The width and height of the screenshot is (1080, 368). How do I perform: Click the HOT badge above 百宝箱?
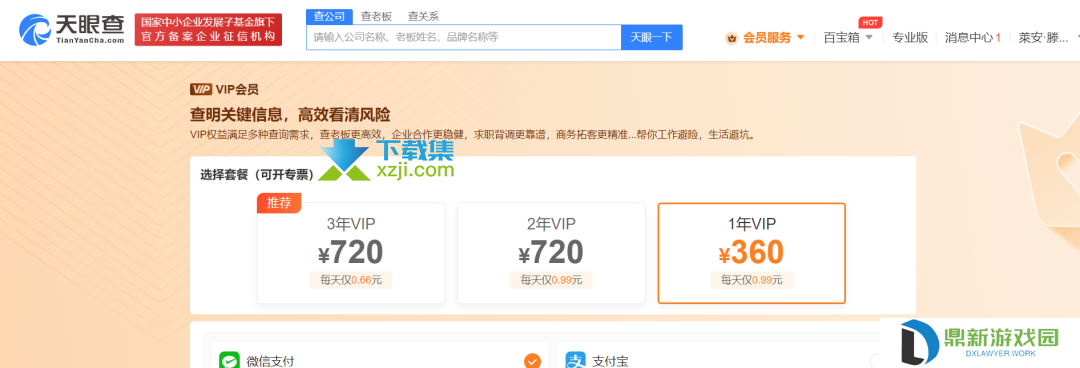click(x=871, y=23)
